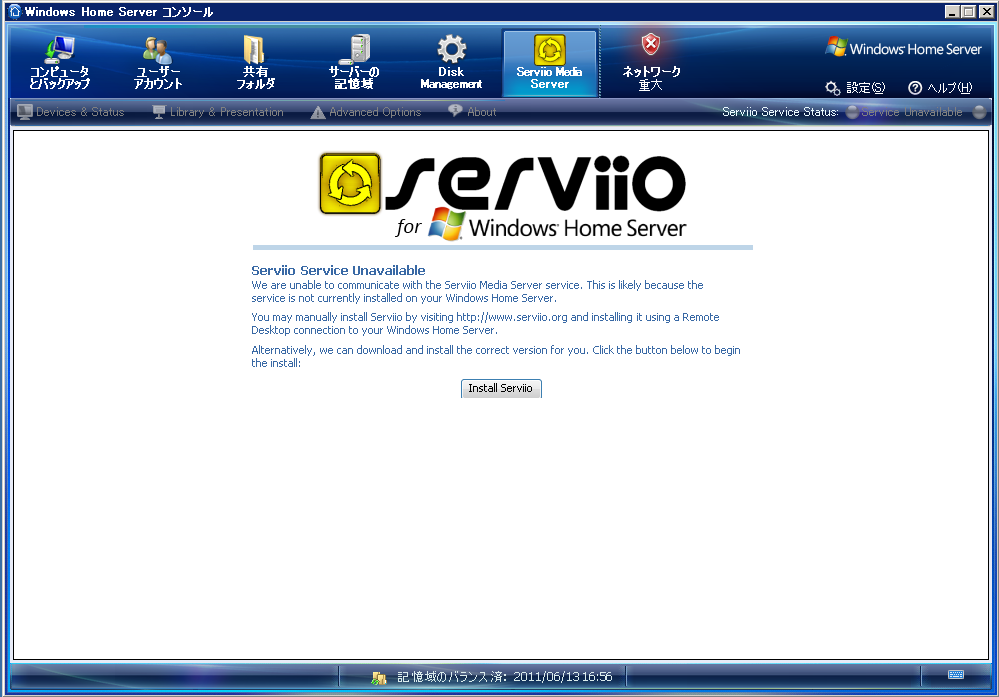999x697 pixels.
Task: Open the コンピュータとバックアップ section
Action: coord(59,62)
